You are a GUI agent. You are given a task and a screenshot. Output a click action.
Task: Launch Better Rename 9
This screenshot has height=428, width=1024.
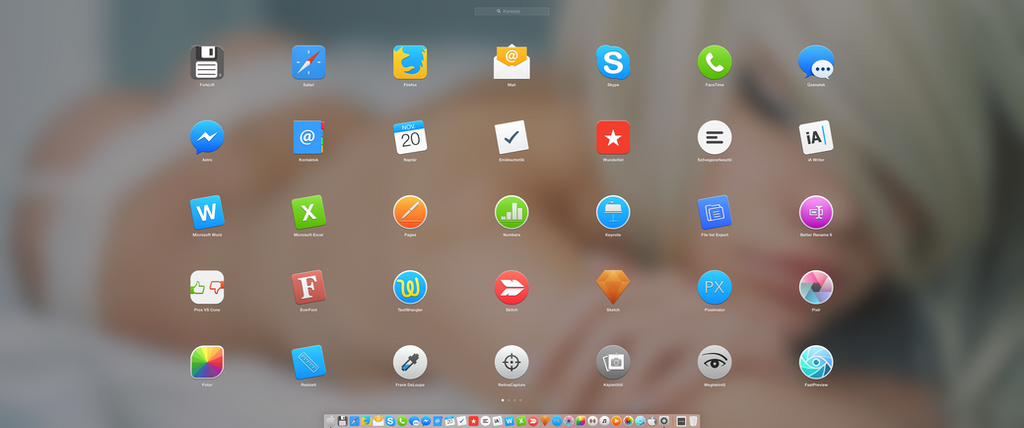pyautogui.click(x=816, y=212)
